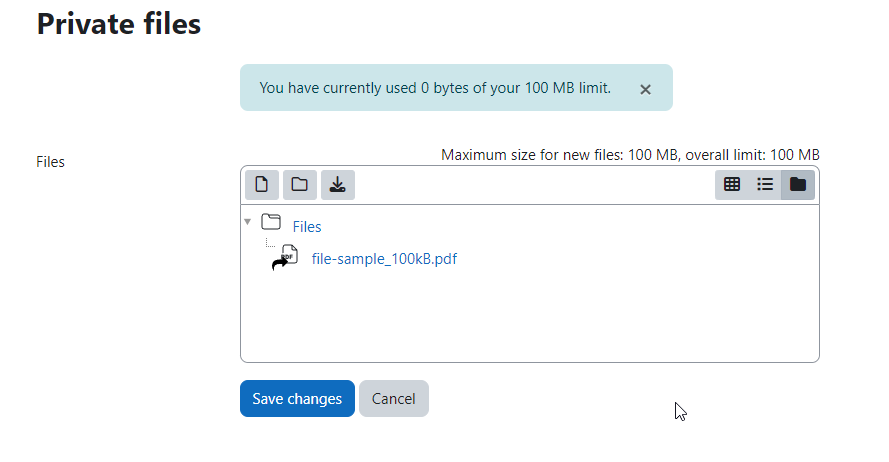This screenshot has height=462, width=889.
Task: Click the Files folder icon
Action: pyautogui.click(x=271, y=222)
